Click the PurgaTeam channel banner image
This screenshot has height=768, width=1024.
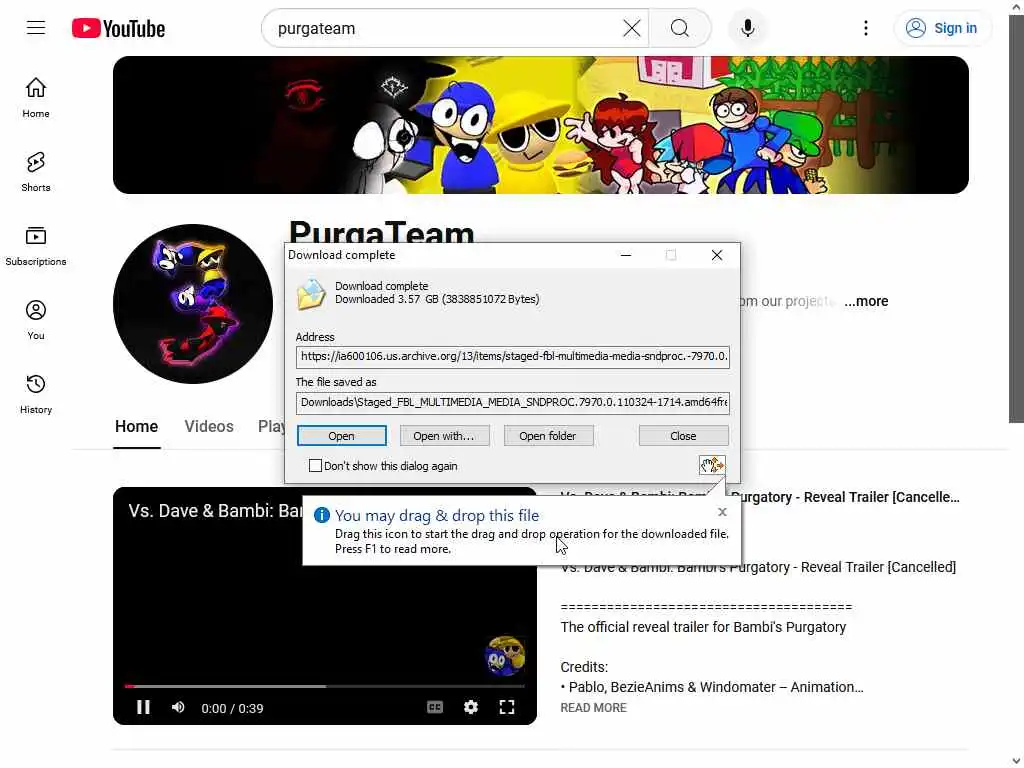pos(541,125)
